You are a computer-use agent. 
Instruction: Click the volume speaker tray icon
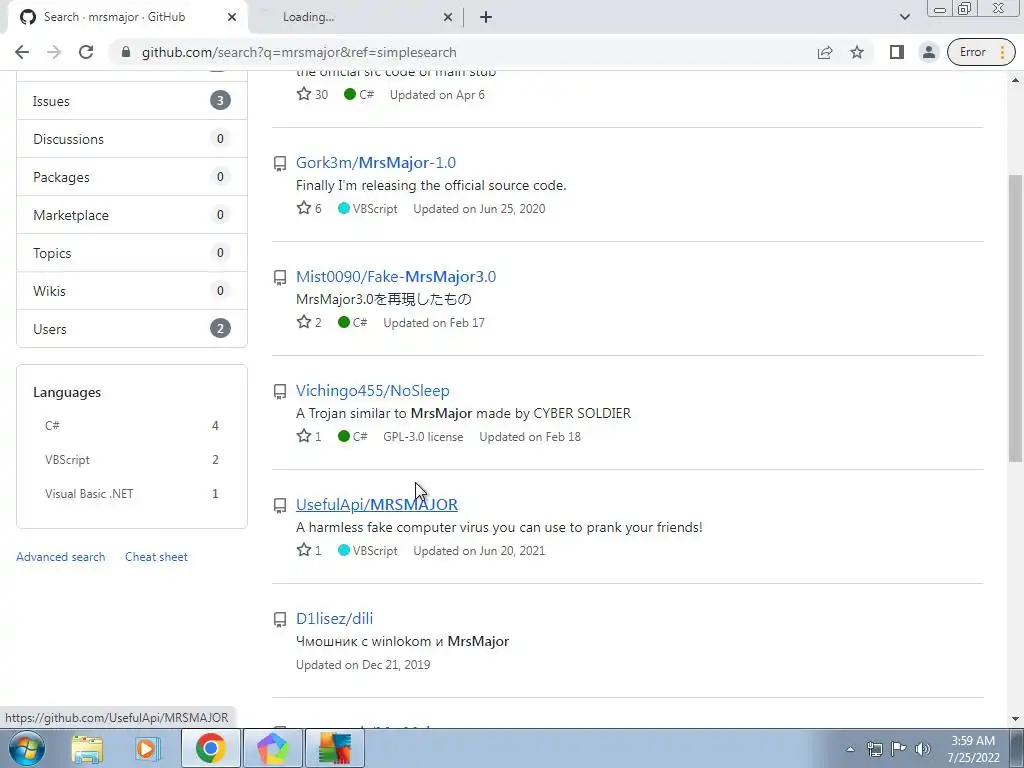923,749
